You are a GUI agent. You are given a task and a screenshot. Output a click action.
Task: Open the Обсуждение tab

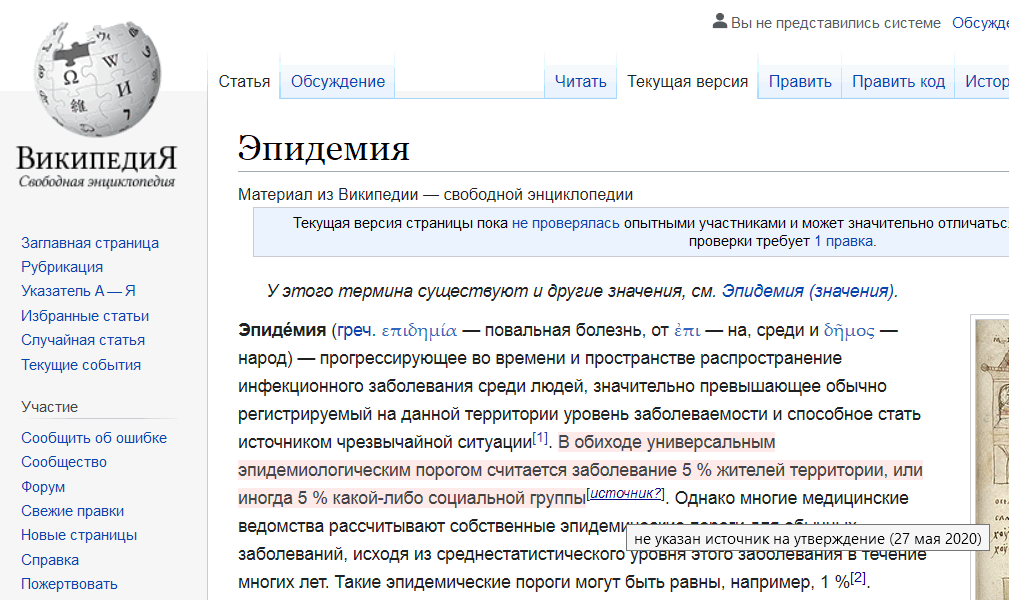click(337, 82)
